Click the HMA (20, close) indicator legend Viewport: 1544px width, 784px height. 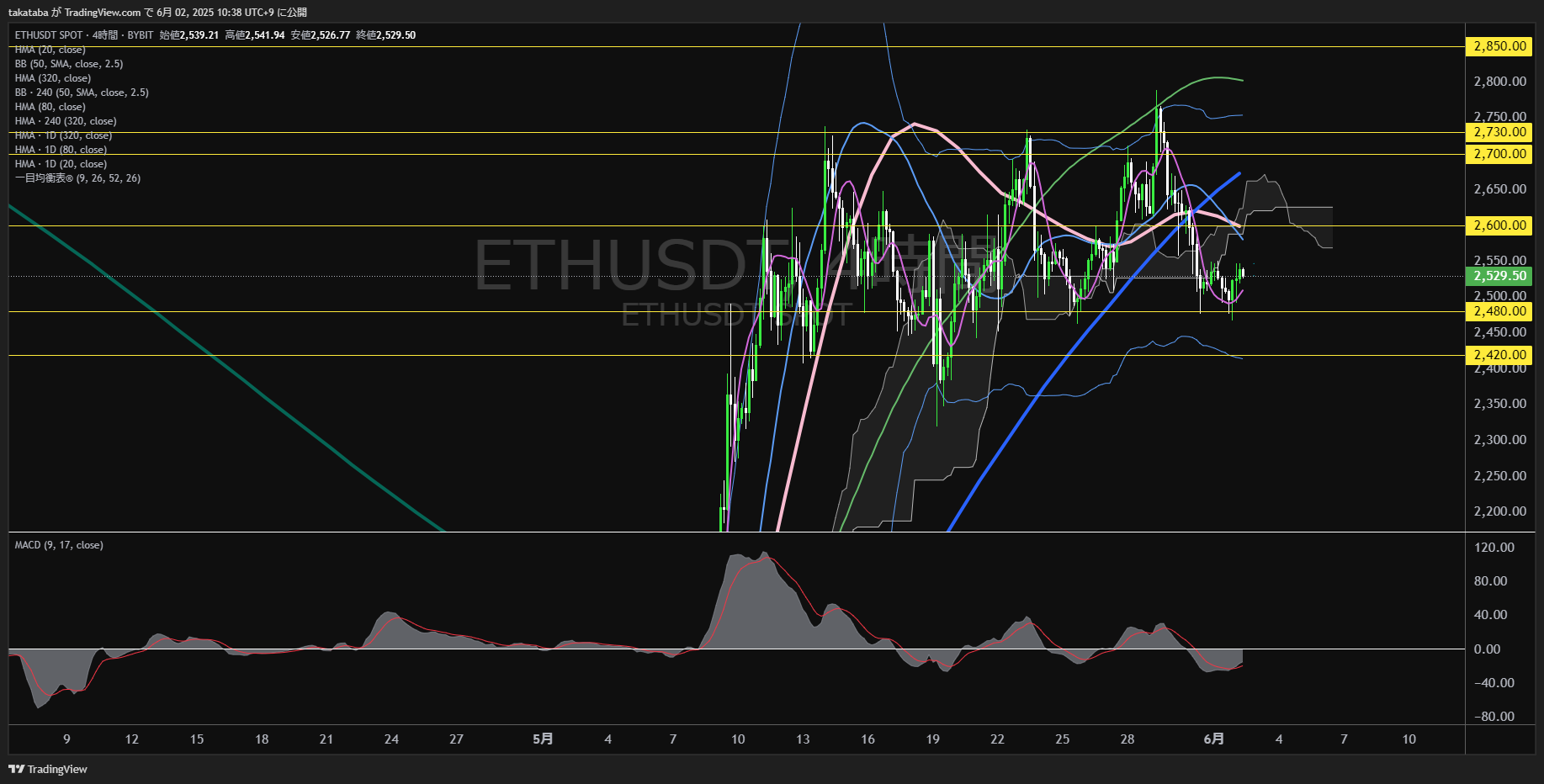pos(50,50)
